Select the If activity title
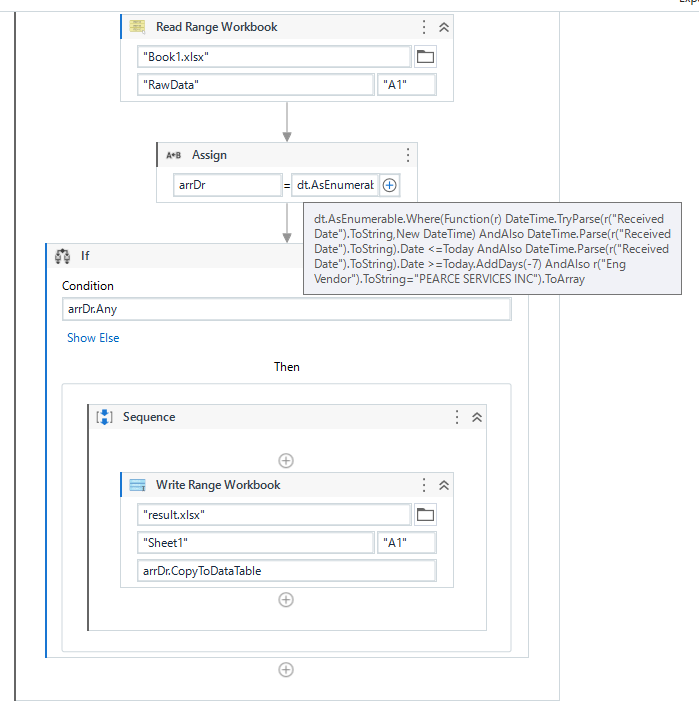 pos(85,256)
